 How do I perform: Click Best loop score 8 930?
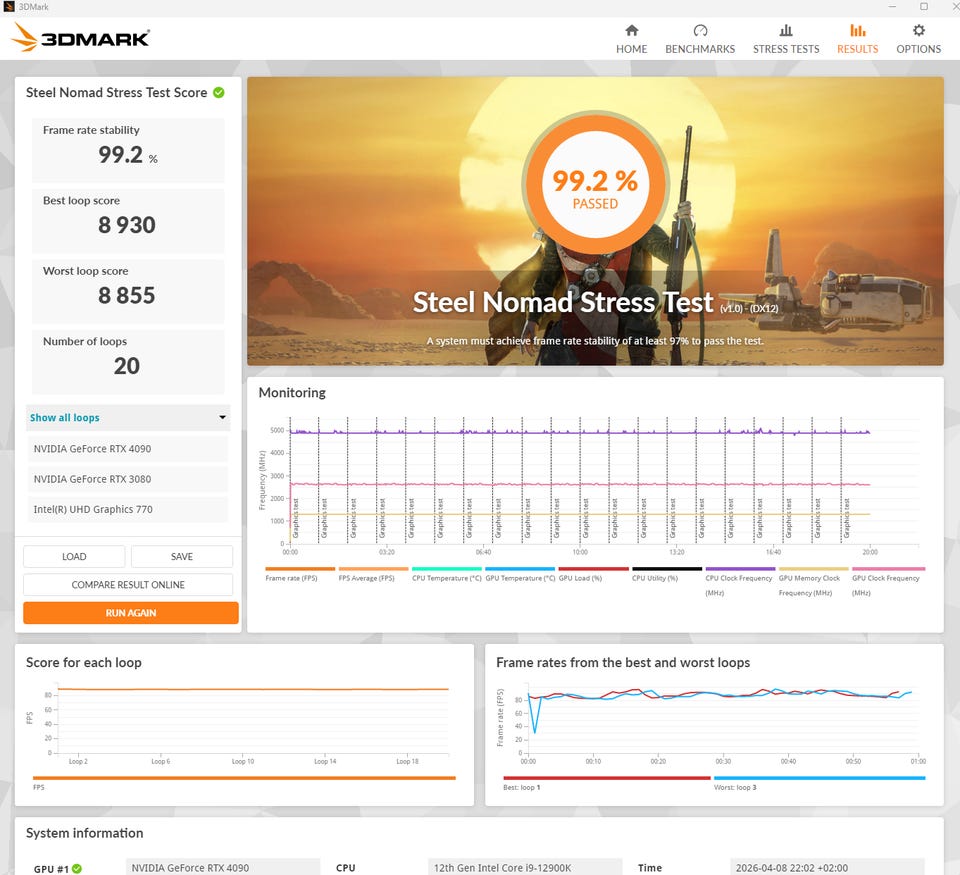point(127,225)
